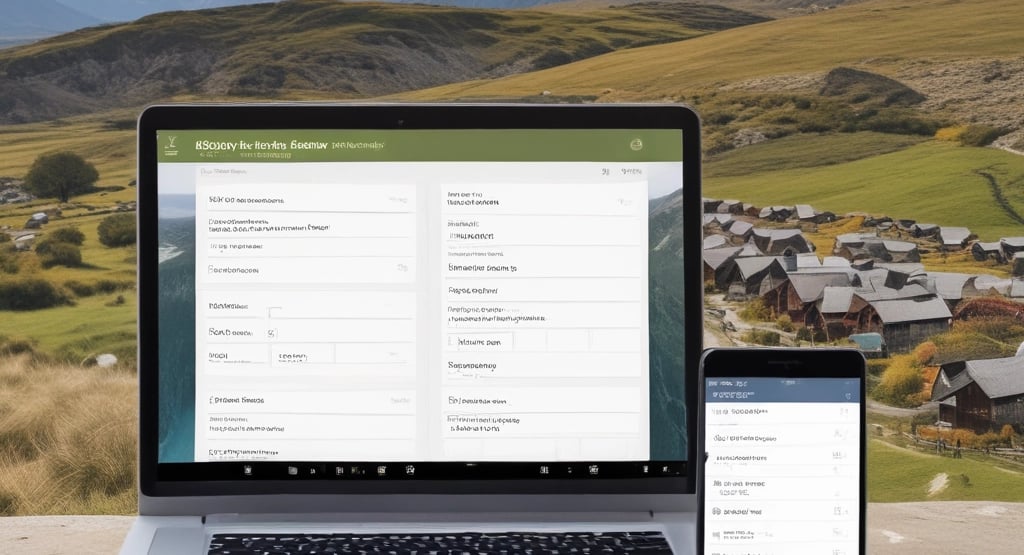This screenshot has height=555, width=1024.
Task: Click the round icon at the green header's right end
Action: tap(636, 144)
